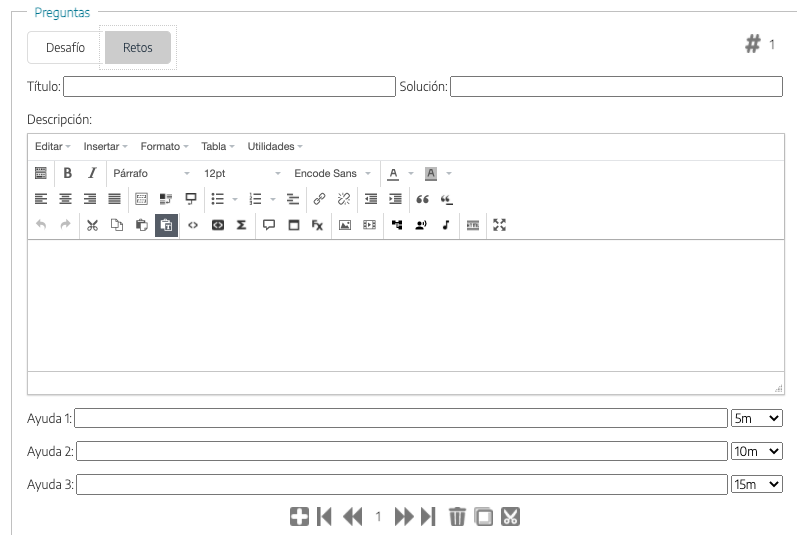Center-align the text
Viewport: 797px width, 535px height.
point(66,199)
